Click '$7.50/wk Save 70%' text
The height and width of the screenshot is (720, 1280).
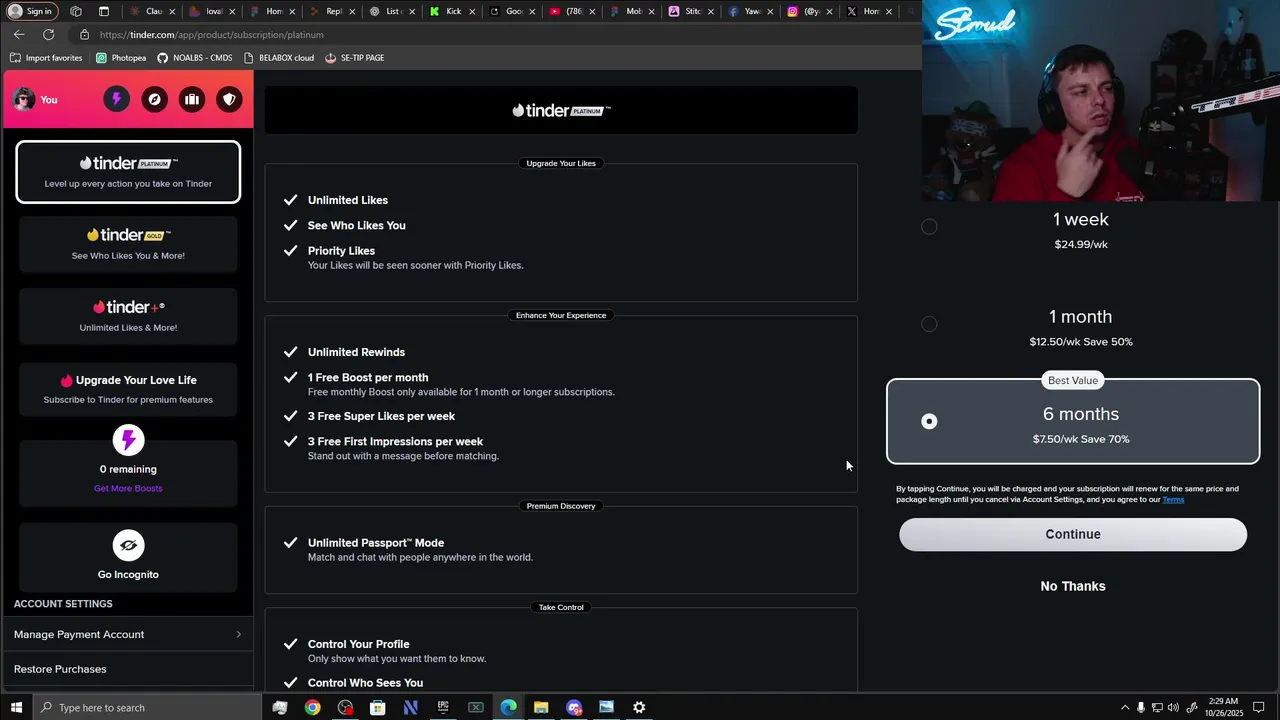1081,439
